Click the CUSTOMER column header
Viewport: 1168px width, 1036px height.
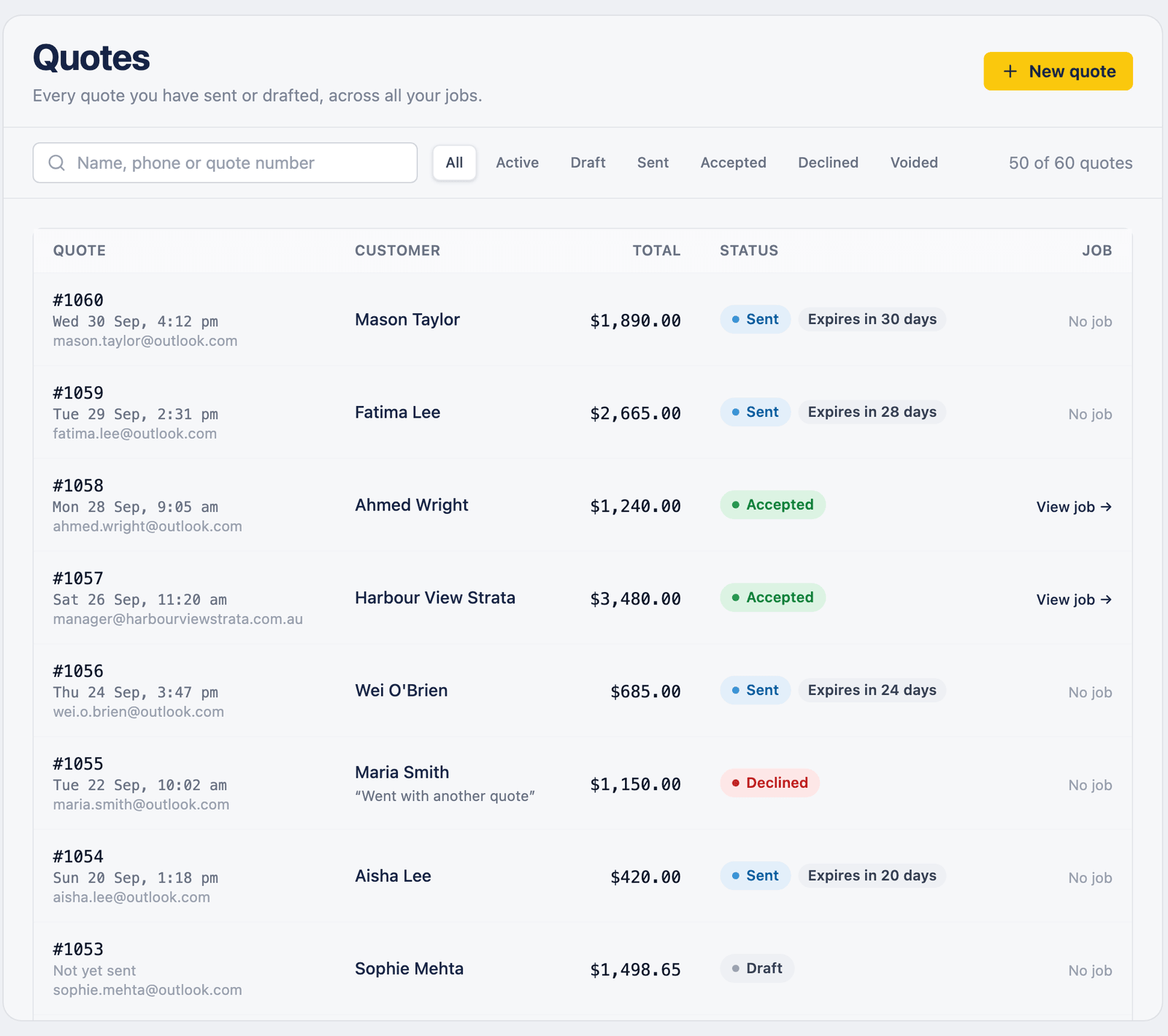[x=398, y=250]
